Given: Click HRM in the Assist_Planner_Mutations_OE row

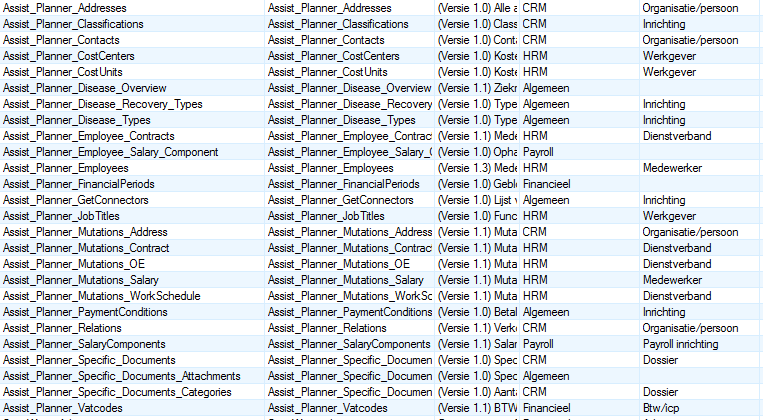Looking at the screenshot, I should coord(535,264).
